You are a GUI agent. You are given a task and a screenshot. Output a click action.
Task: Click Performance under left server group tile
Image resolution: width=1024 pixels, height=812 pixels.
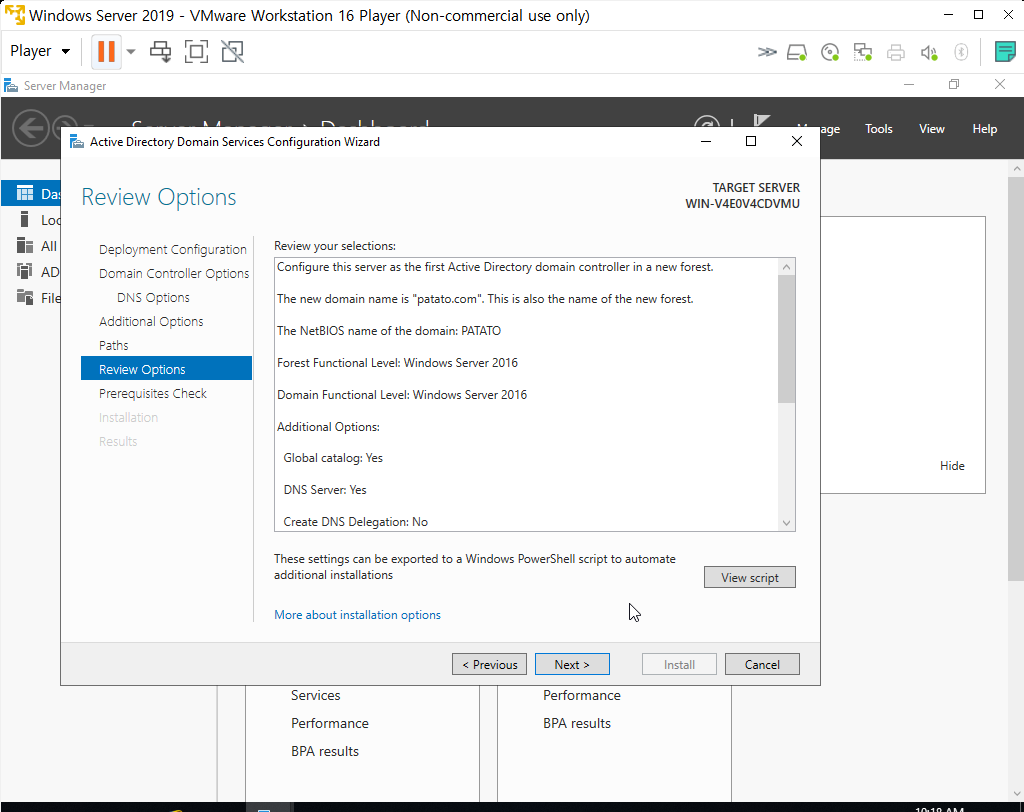pyautogui.click(x=330, y=723)
